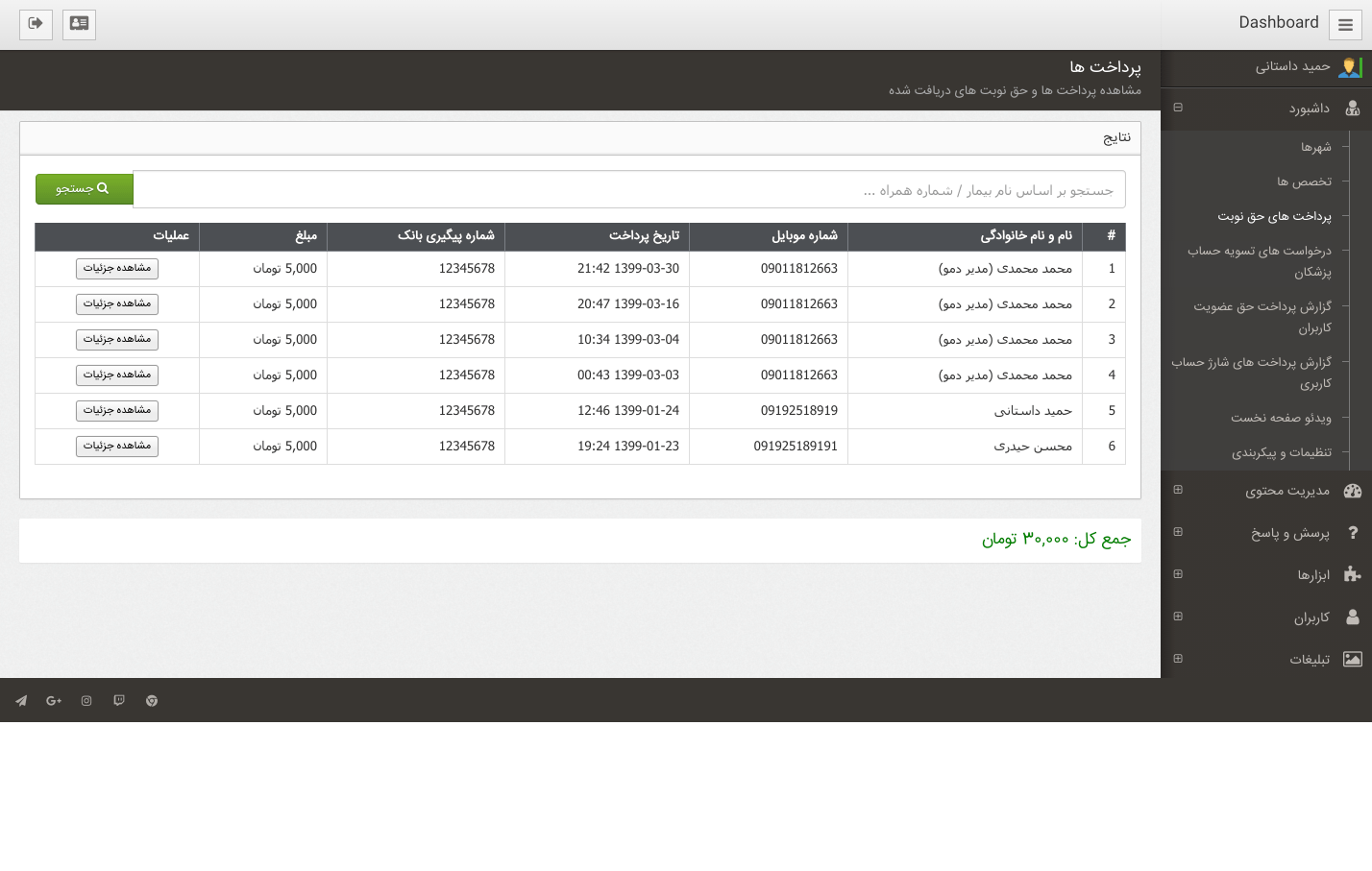Click مشاهده جزئیات for row 5 حمید داستانی
The height and width of the screenshot is (871, 1372).
(x=117, y=411)
